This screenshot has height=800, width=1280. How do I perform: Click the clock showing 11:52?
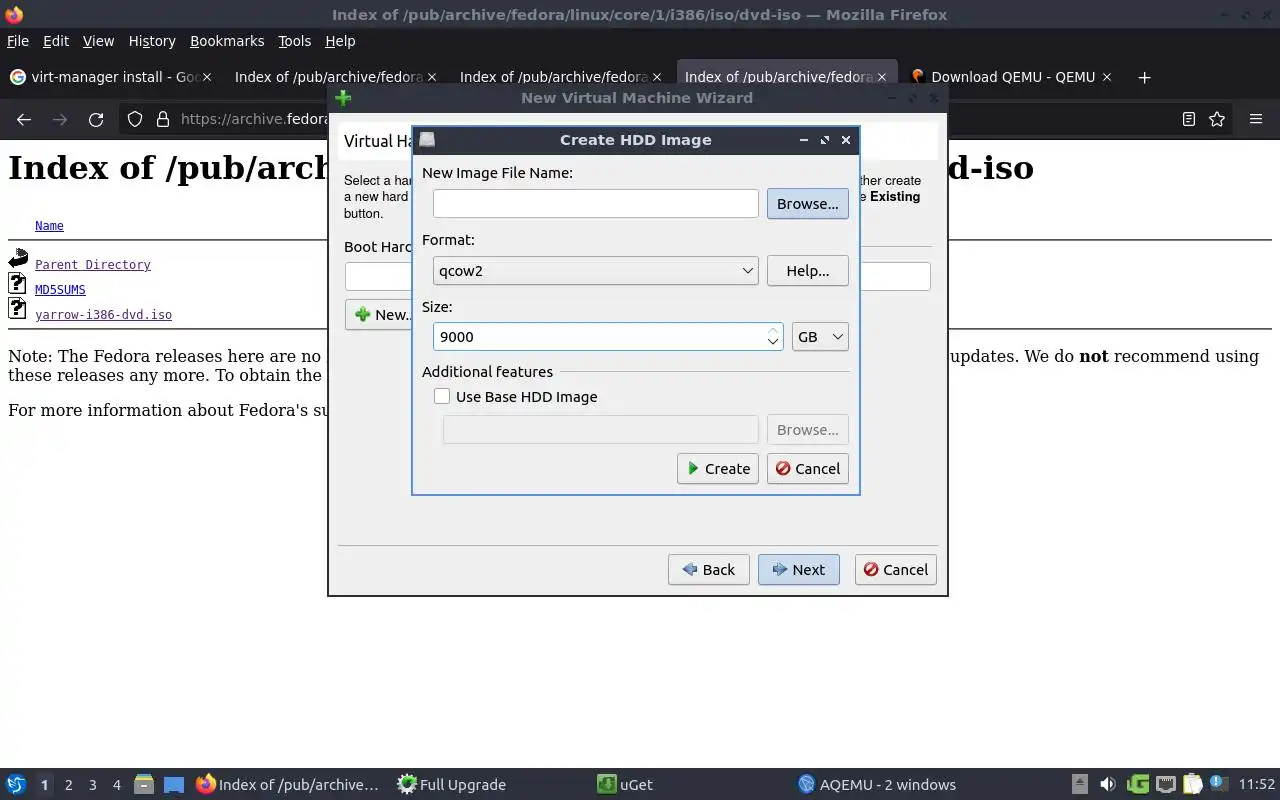coord(1256,785)
